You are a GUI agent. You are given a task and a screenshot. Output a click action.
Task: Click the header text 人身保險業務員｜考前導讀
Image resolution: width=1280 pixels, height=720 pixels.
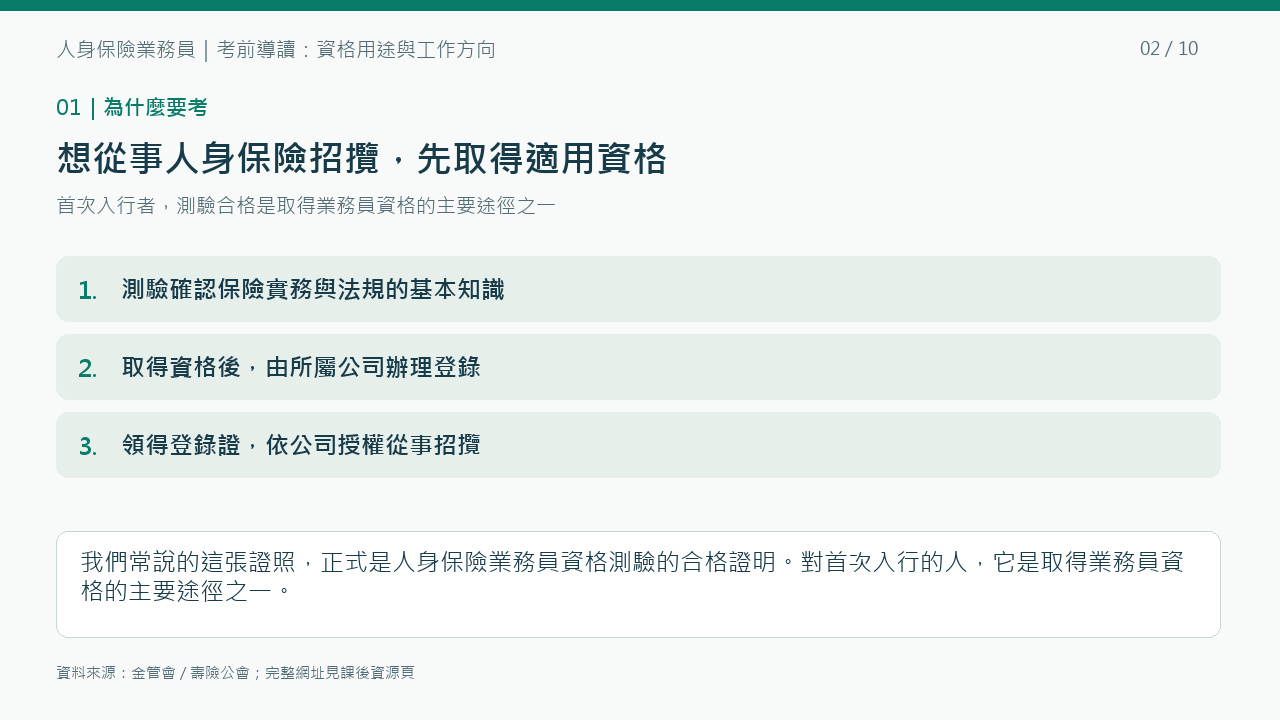coord(176,49)
